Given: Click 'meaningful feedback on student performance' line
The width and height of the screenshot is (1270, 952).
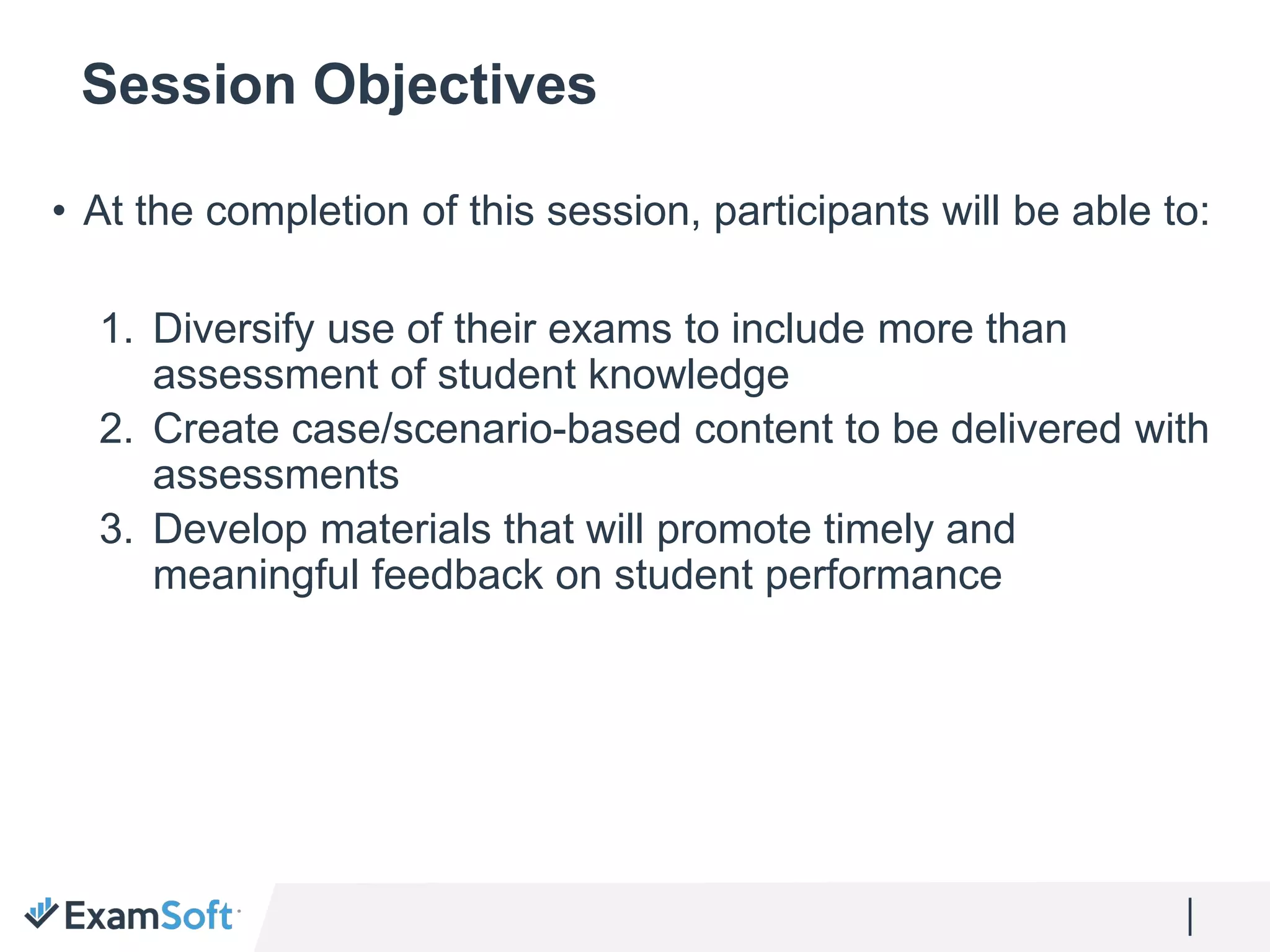Looking at the screenshot, I should [x=577, y=576].
